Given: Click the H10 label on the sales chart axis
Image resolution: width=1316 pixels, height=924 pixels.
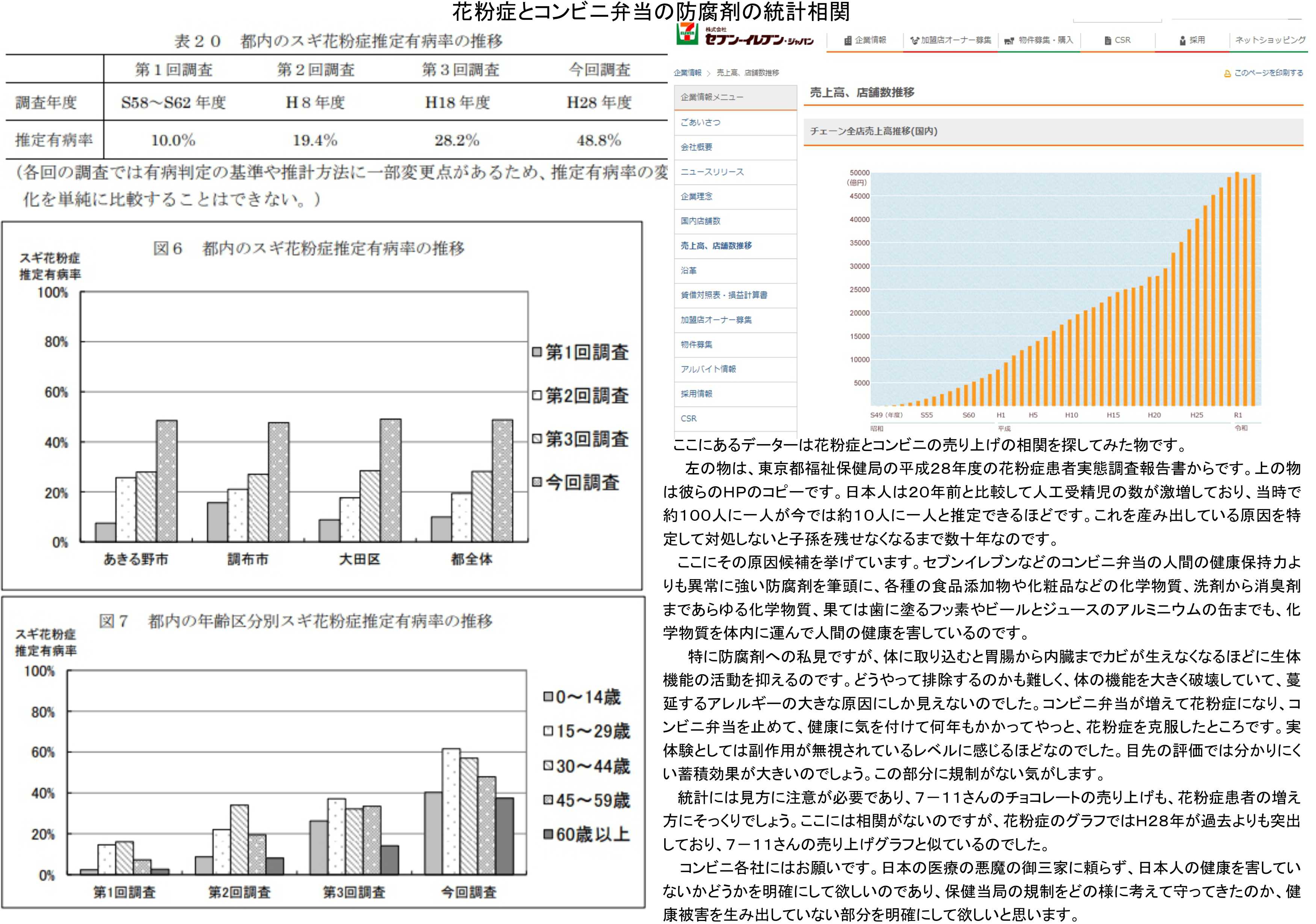Looking at the screenshot, I should [1071, 415].
